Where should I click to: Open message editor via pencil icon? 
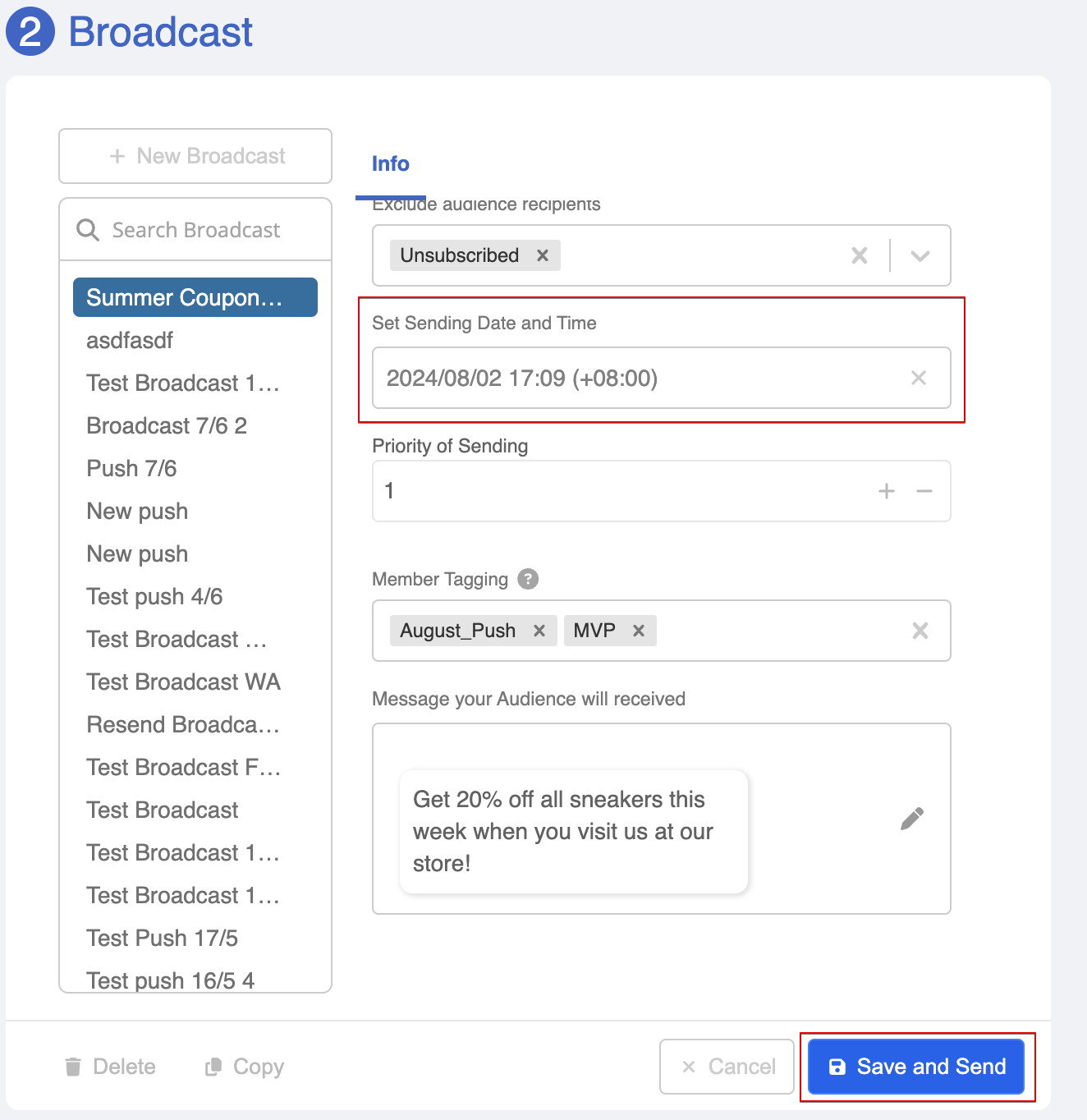pyautogui.click(x=911, y=818)
